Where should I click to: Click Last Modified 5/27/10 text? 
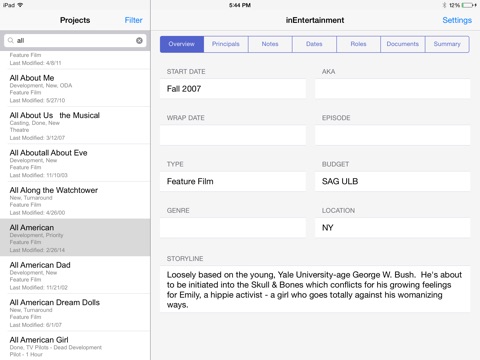coord(37,100)
